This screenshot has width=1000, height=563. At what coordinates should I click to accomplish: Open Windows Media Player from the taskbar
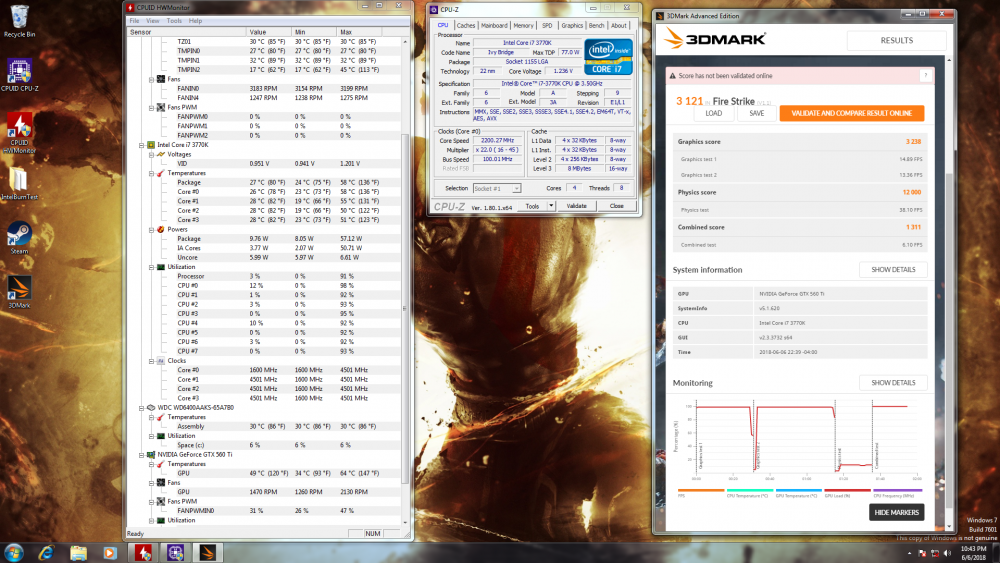click(x=110, y=553)
